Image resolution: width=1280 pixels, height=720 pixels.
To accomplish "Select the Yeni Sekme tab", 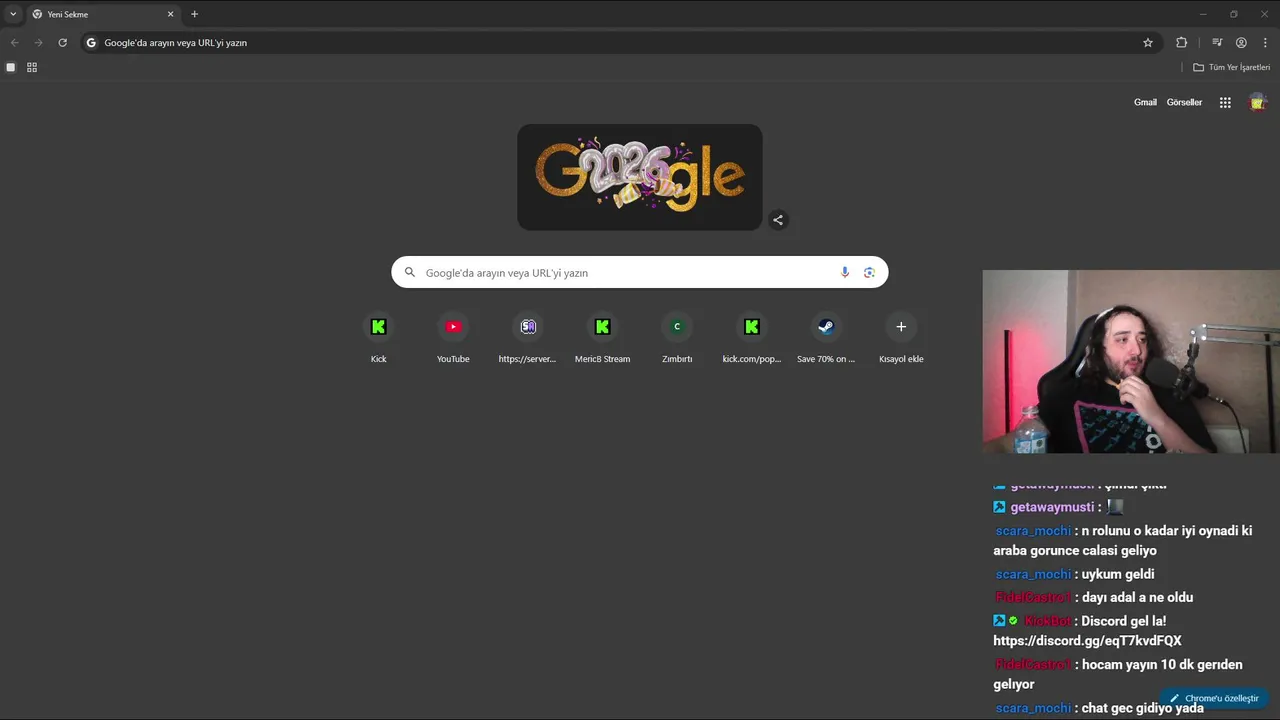I will coord(104,14).
